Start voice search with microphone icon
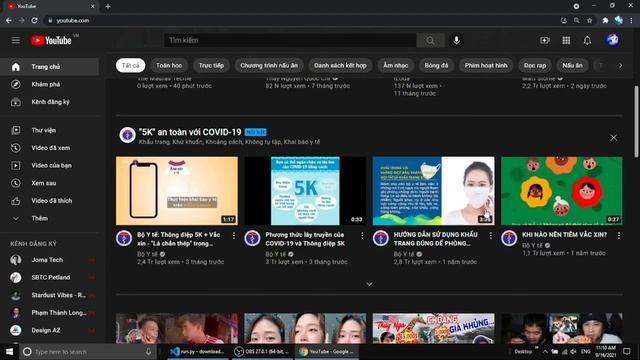The height and width of the screenshot is (360, 640). [456, 40]
